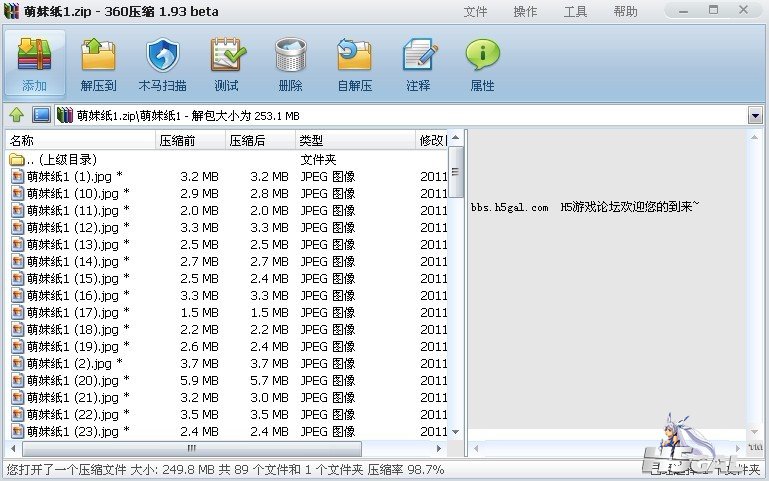Click the file icon of 萌妹纸1 (16).jpg
The width and height of the screenshot is (769, 481).
(18, 296)
